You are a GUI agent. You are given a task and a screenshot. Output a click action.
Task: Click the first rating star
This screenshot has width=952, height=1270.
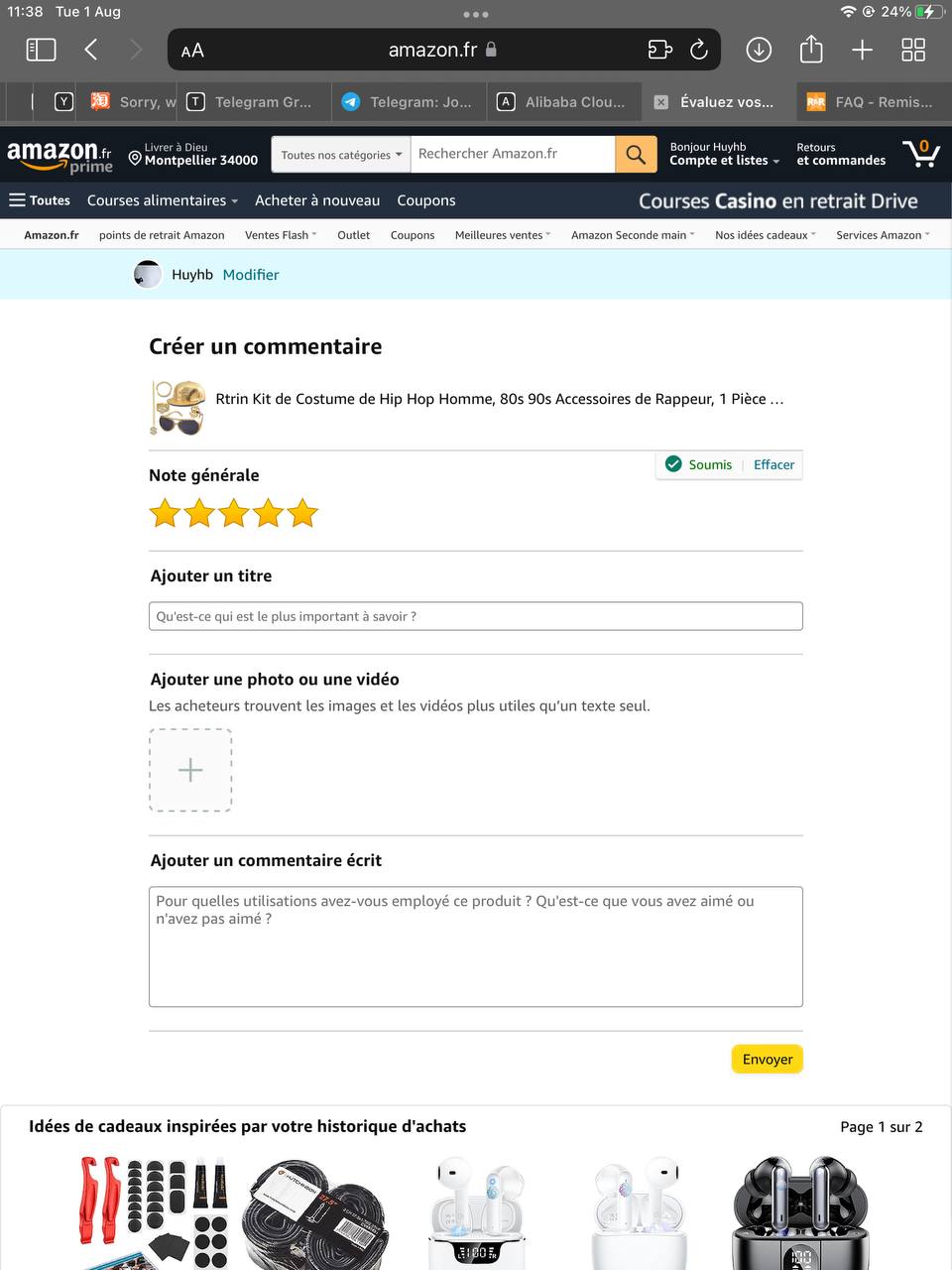[x=165, y=514]
